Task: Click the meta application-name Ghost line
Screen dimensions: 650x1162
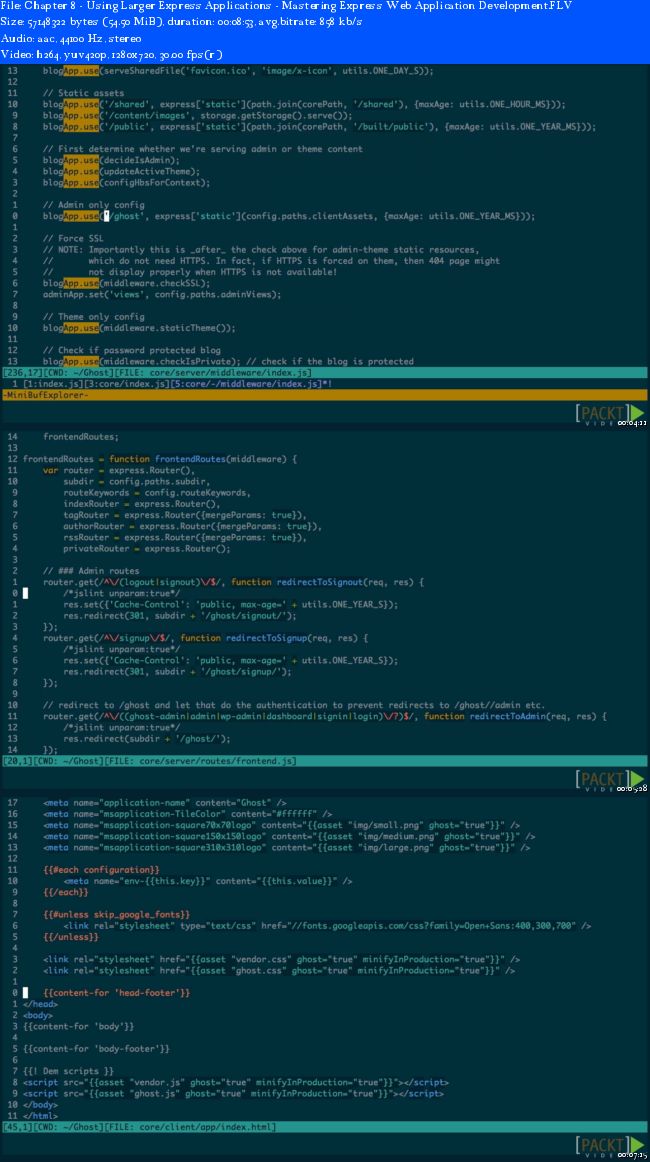Action: click(x=165, y=803)
